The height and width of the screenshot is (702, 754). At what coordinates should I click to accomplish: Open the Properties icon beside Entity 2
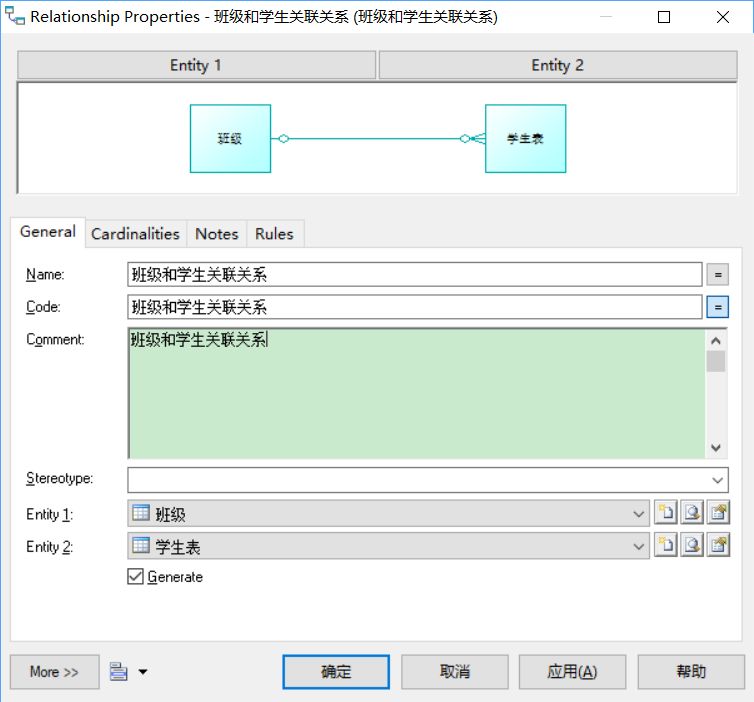tap(718, 545)
